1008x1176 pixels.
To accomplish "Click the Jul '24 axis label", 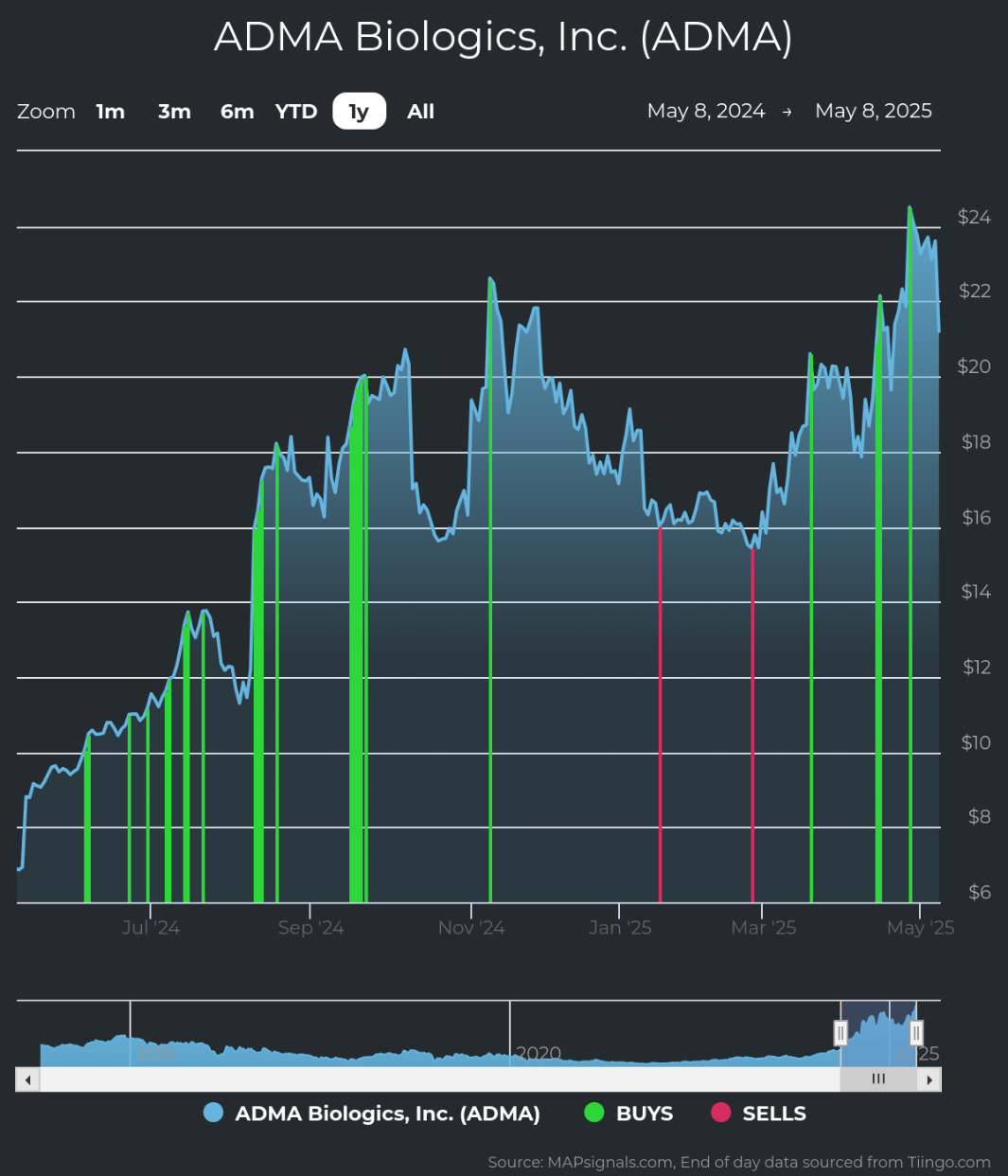I will point(150,928).
